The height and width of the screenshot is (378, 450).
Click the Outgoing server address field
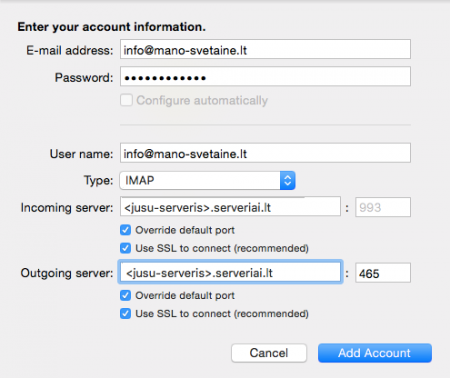tap(230, 272)
